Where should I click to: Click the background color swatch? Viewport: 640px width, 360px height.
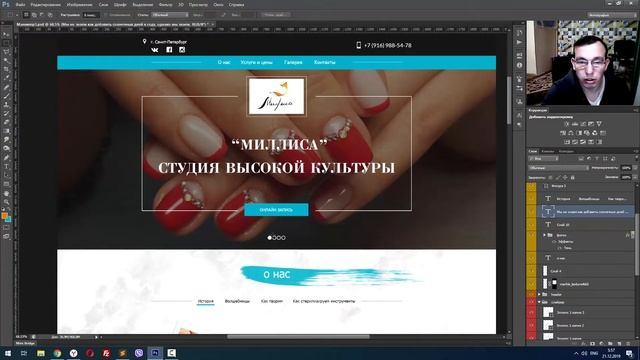pos(9,220)
